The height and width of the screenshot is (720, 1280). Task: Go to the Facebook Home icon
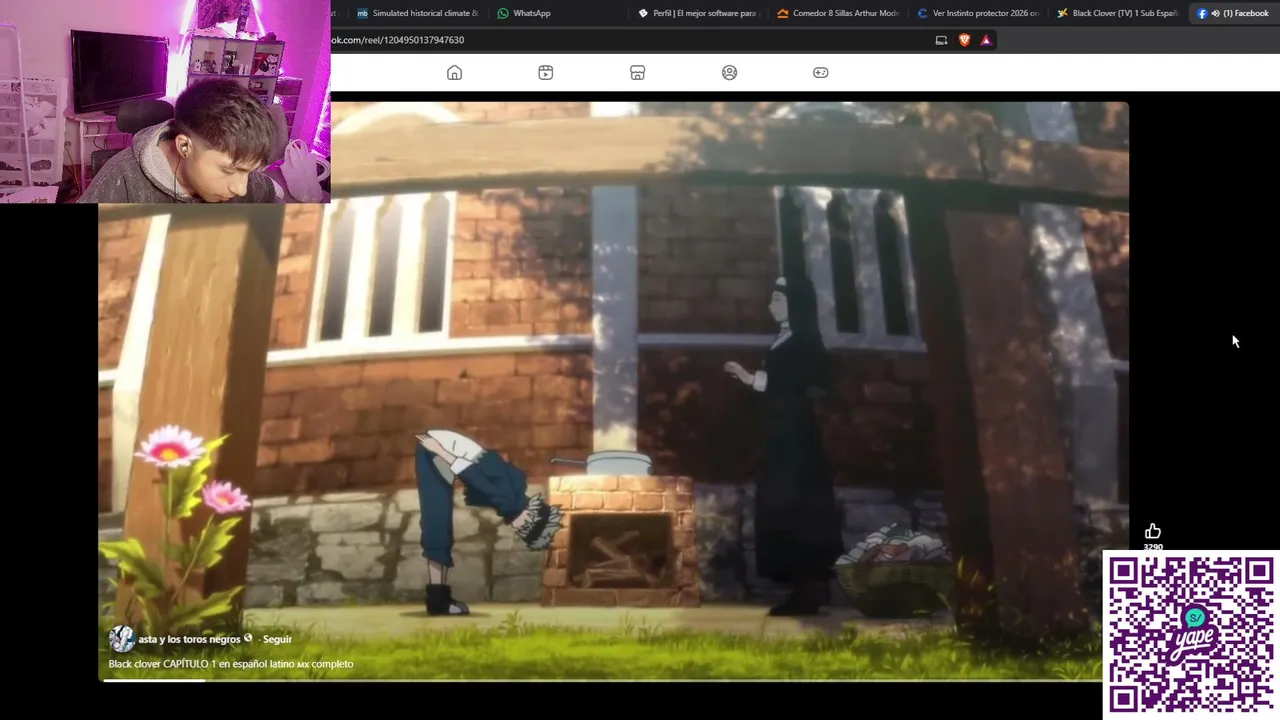[x=454, y=73]
